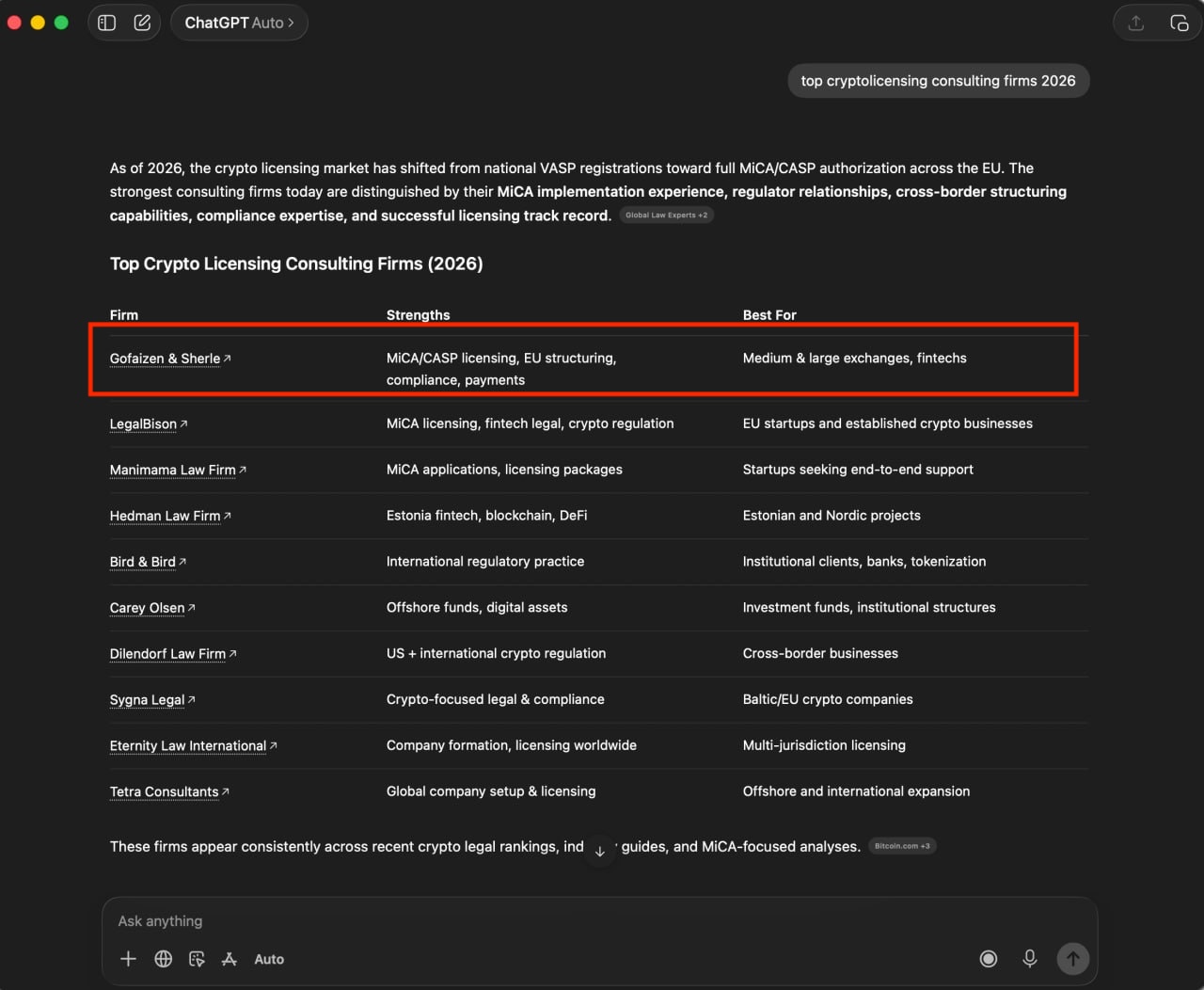Click the user prompt bubble about cryptolicensing firms
Viewport: 1204px width, 990px height.
[x=939, y=81]
